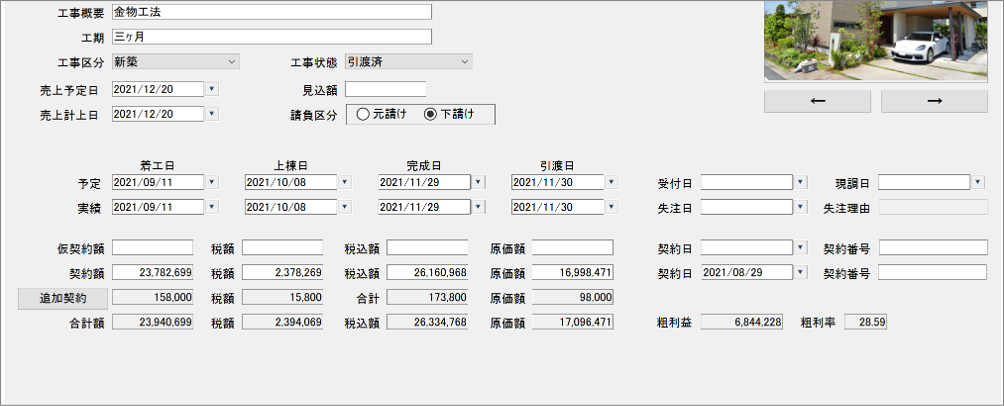Click the 税込額 field showing 26,160,968
The width and height of the screenshot is (1004, 406).
(x=427, y=273)
